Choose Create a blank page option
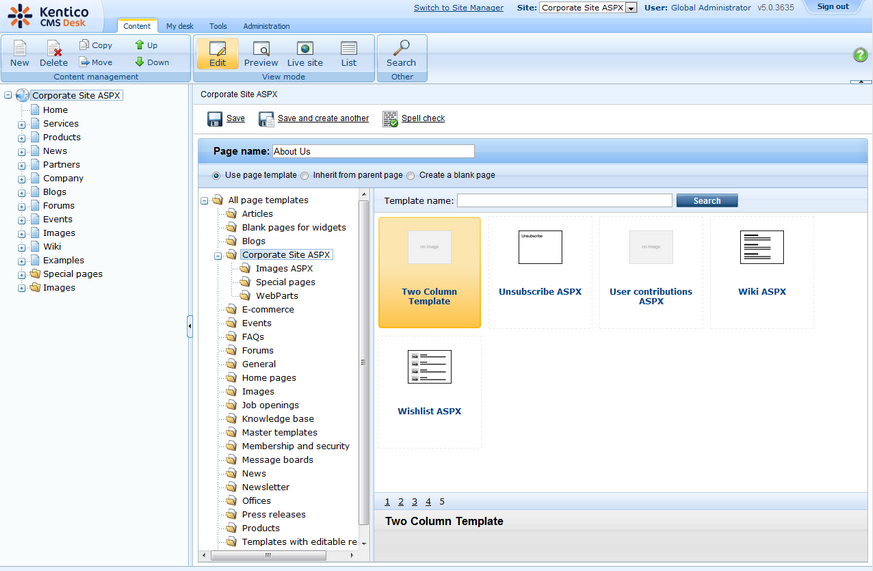The width and height of the screenshot is (873, 571). pyautogui.click(x=411, y=175)
